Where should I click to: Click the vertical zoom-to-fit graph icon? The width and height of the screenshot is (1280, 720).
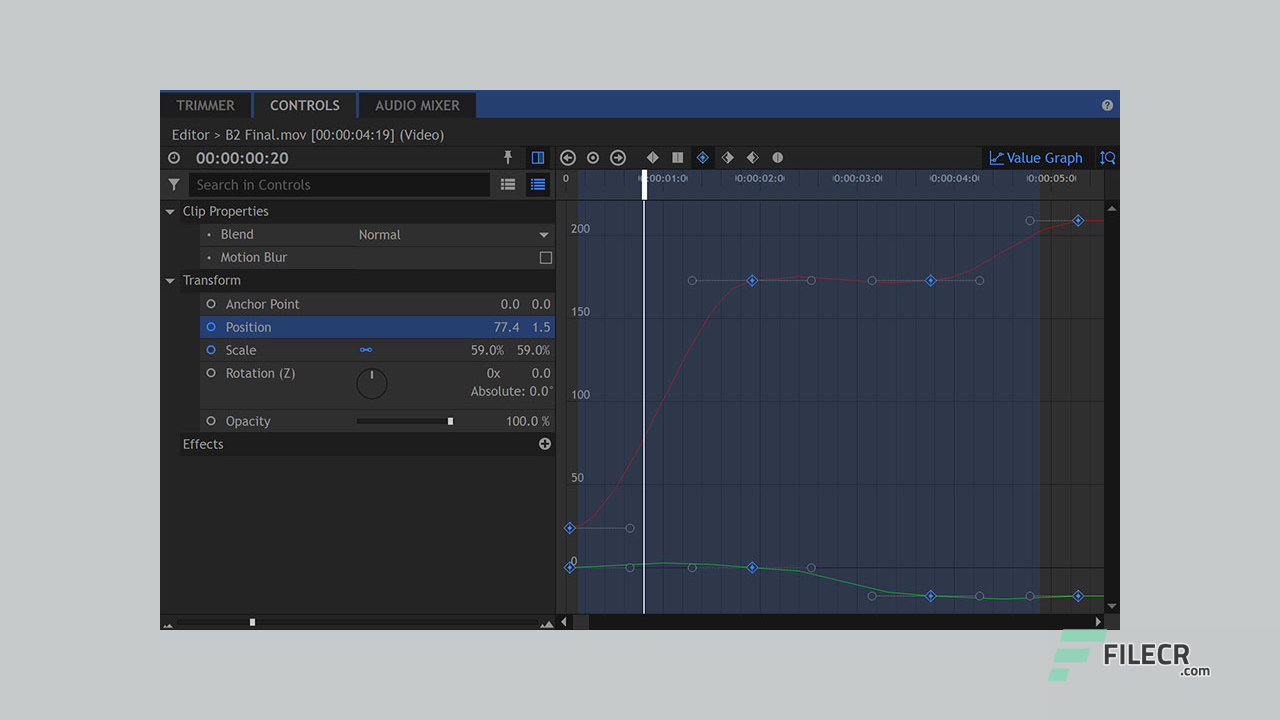[x=1107, y=158]
